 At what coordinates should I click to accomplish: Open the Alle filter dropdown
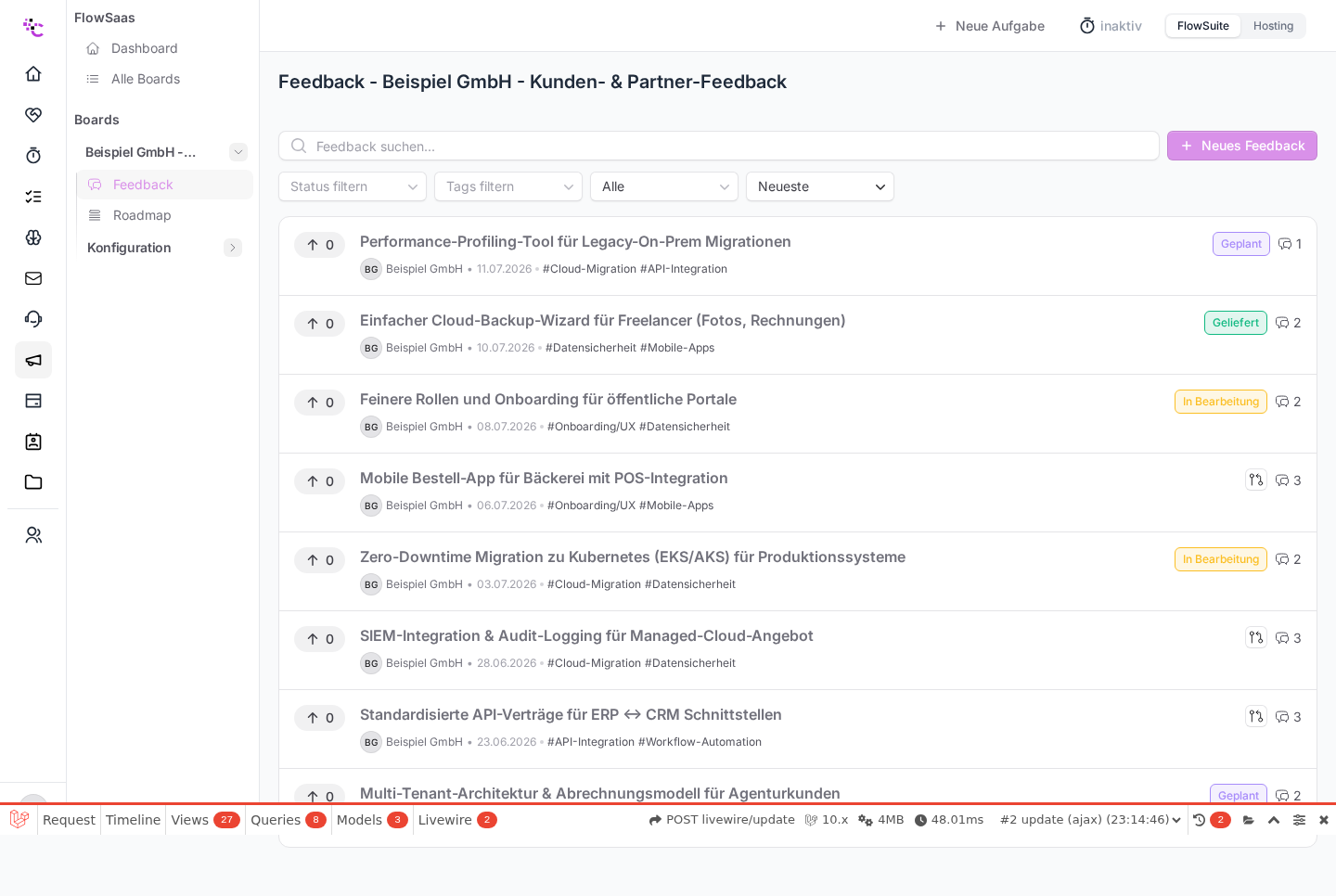point(664,186)
